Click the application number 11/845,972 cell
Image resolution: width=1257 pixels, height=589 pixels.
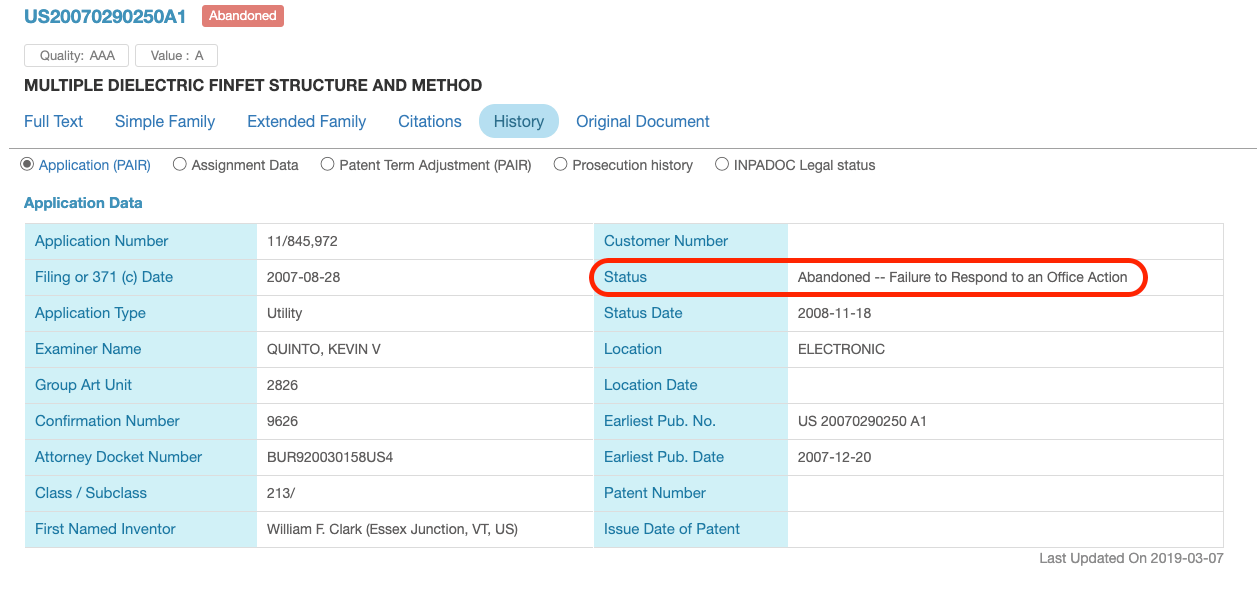[425, 241]
